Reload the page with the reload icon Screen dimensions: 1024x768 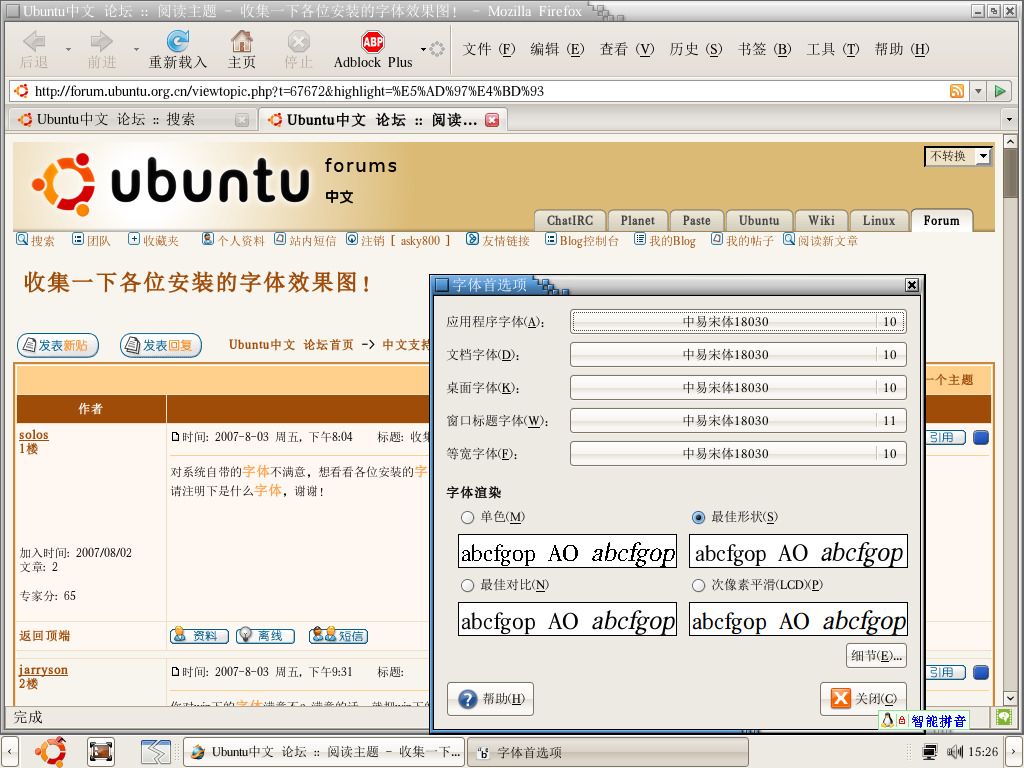pyautogui.click(x=177, y=41)
